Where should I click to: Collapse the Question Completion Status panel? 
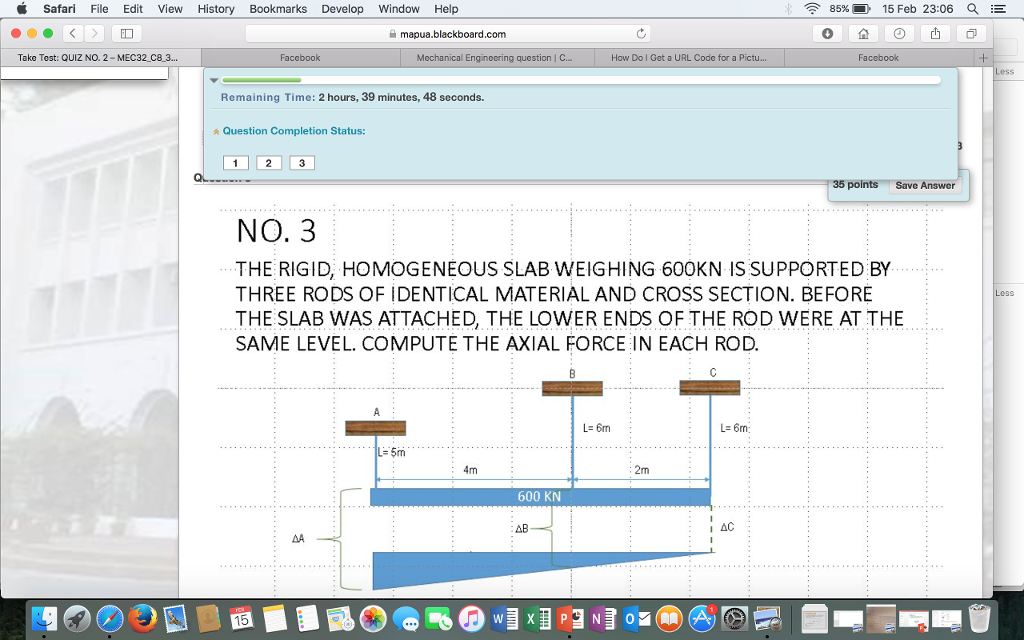coord(216,131)
